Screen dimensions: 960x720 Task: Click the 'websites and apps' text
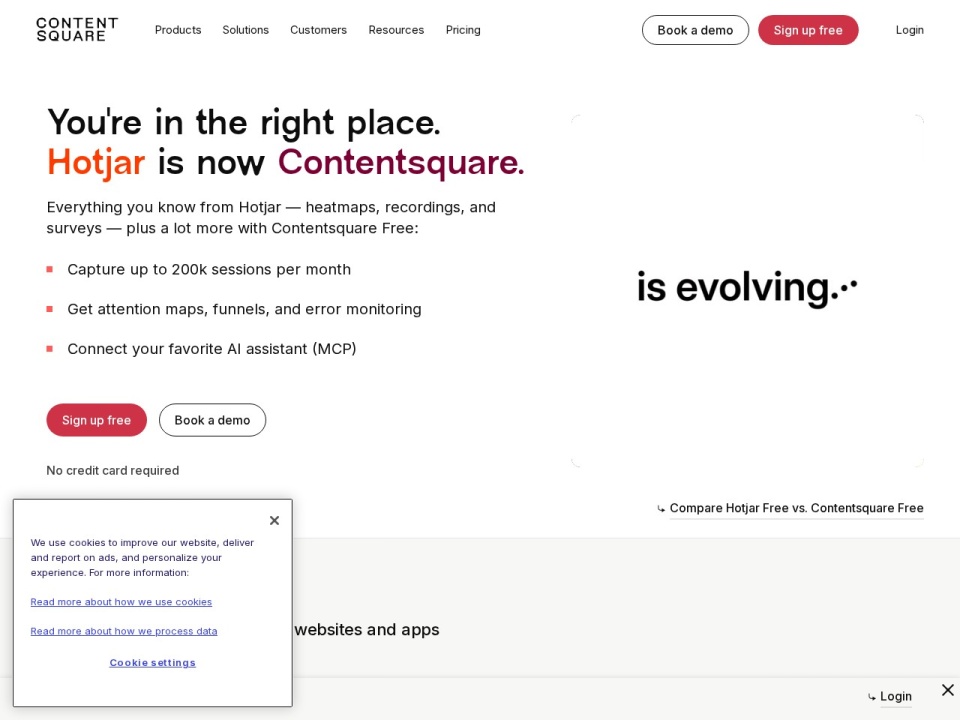click(x=367, y=629)
